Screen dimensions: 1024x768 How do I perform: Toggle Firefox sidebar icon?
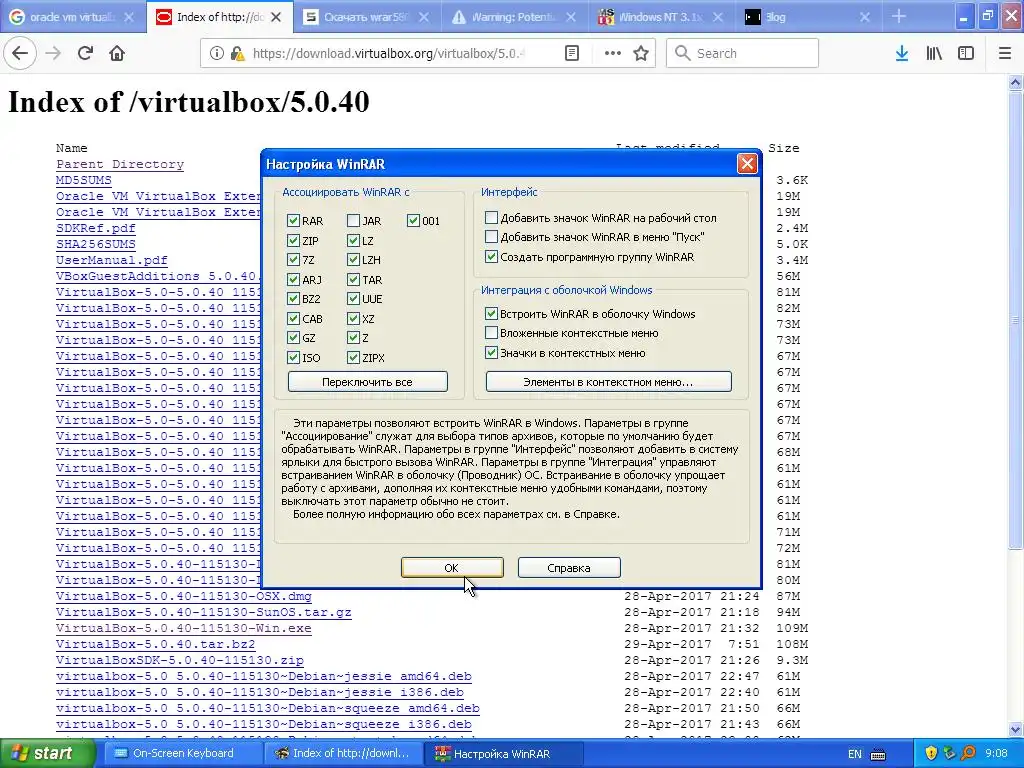[x=966, y=54]
